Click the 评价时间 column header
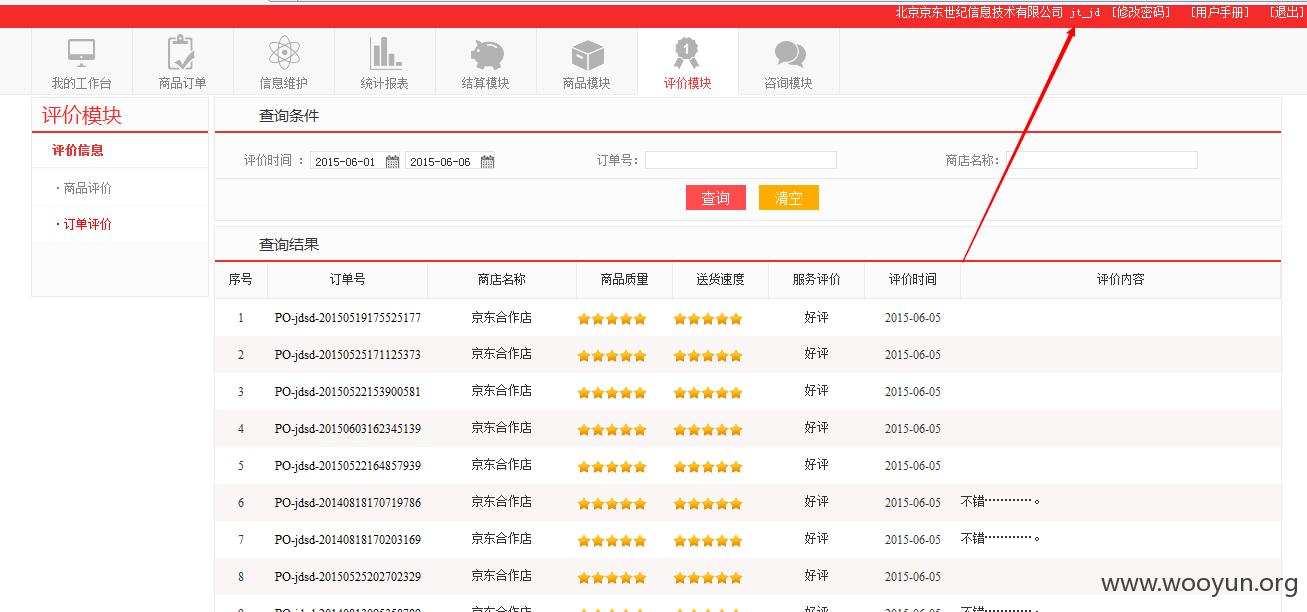This screenshot has width=1307, height=612. click(x=913, y=280)
